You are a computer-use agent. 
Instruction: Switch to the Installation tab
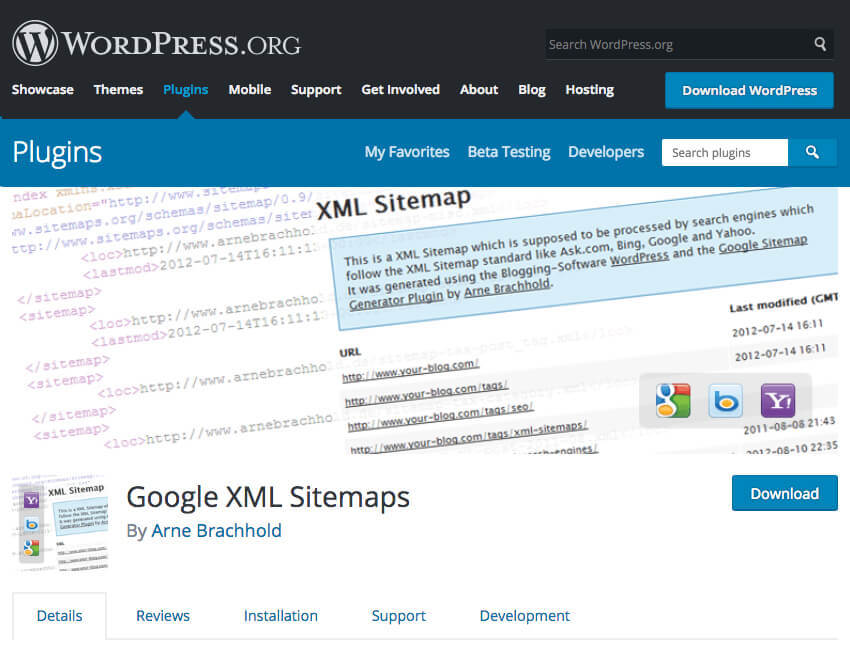click(x=281, y=615)
